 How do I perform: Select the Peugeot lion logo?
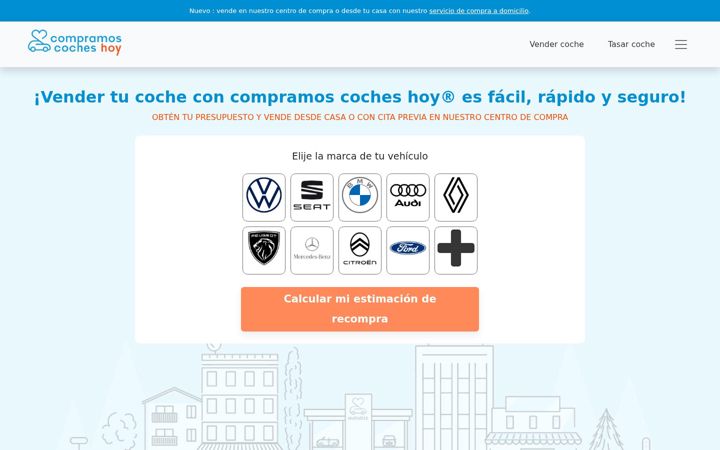pos(264,250)
